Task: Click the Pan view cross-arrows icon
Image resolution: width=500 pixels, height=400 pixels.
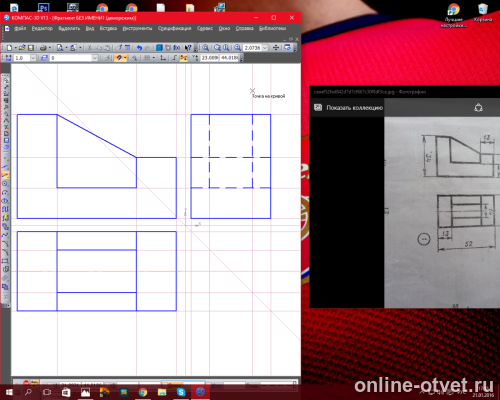Action: [x=276, y=48]
